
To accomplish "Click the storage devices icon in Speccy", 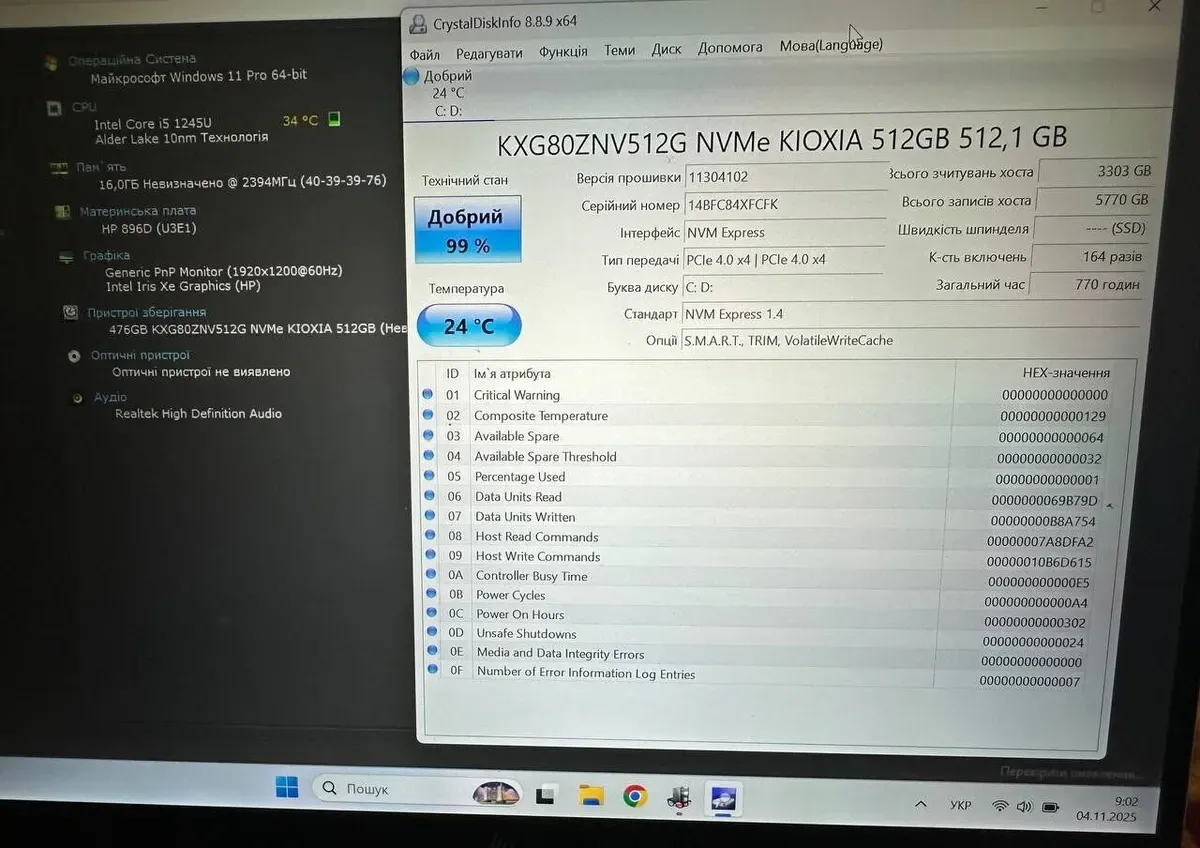I will (70, 312).
